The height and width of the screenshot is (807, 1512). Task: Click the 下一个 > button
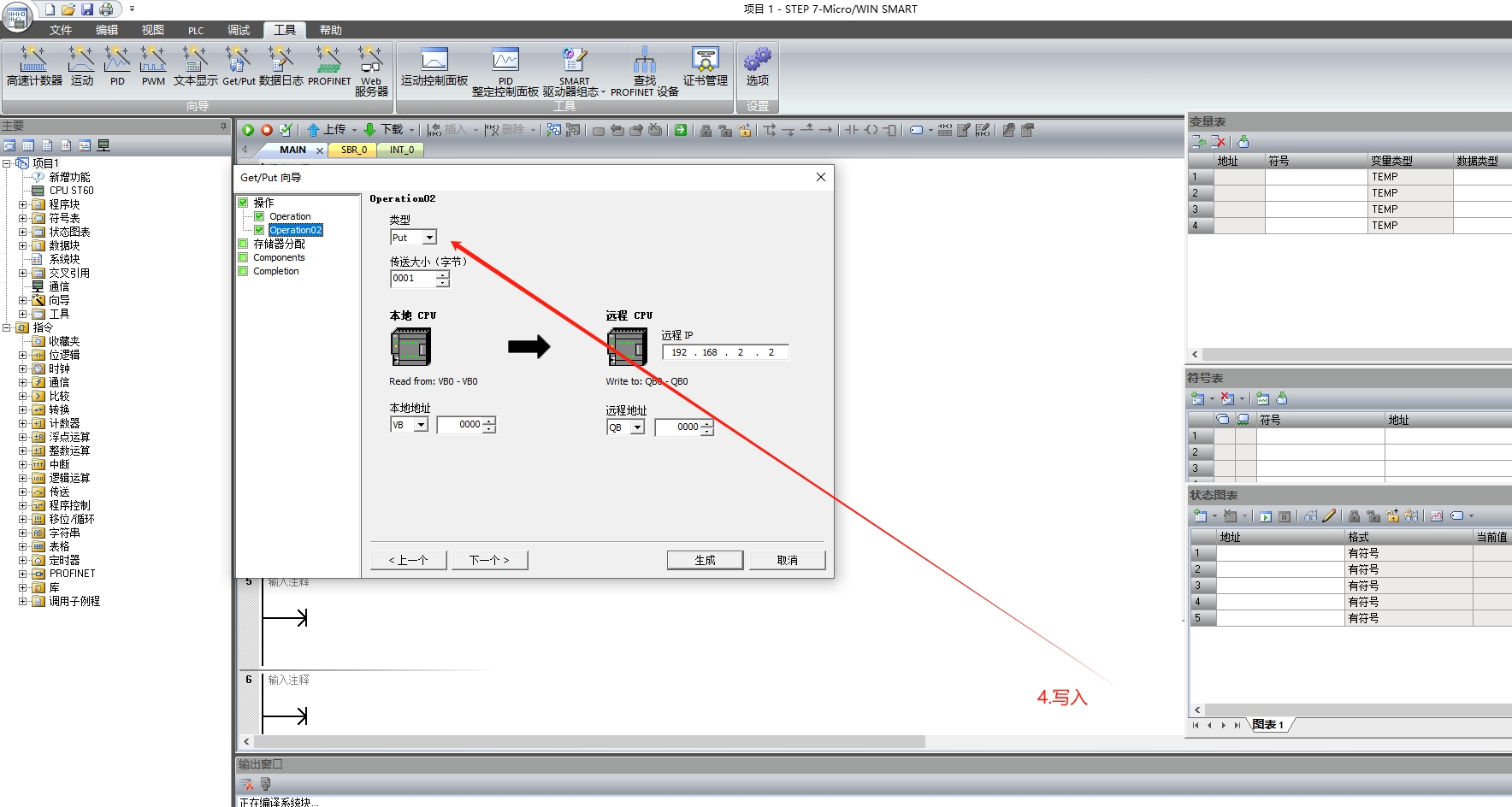tap(489, 560)
